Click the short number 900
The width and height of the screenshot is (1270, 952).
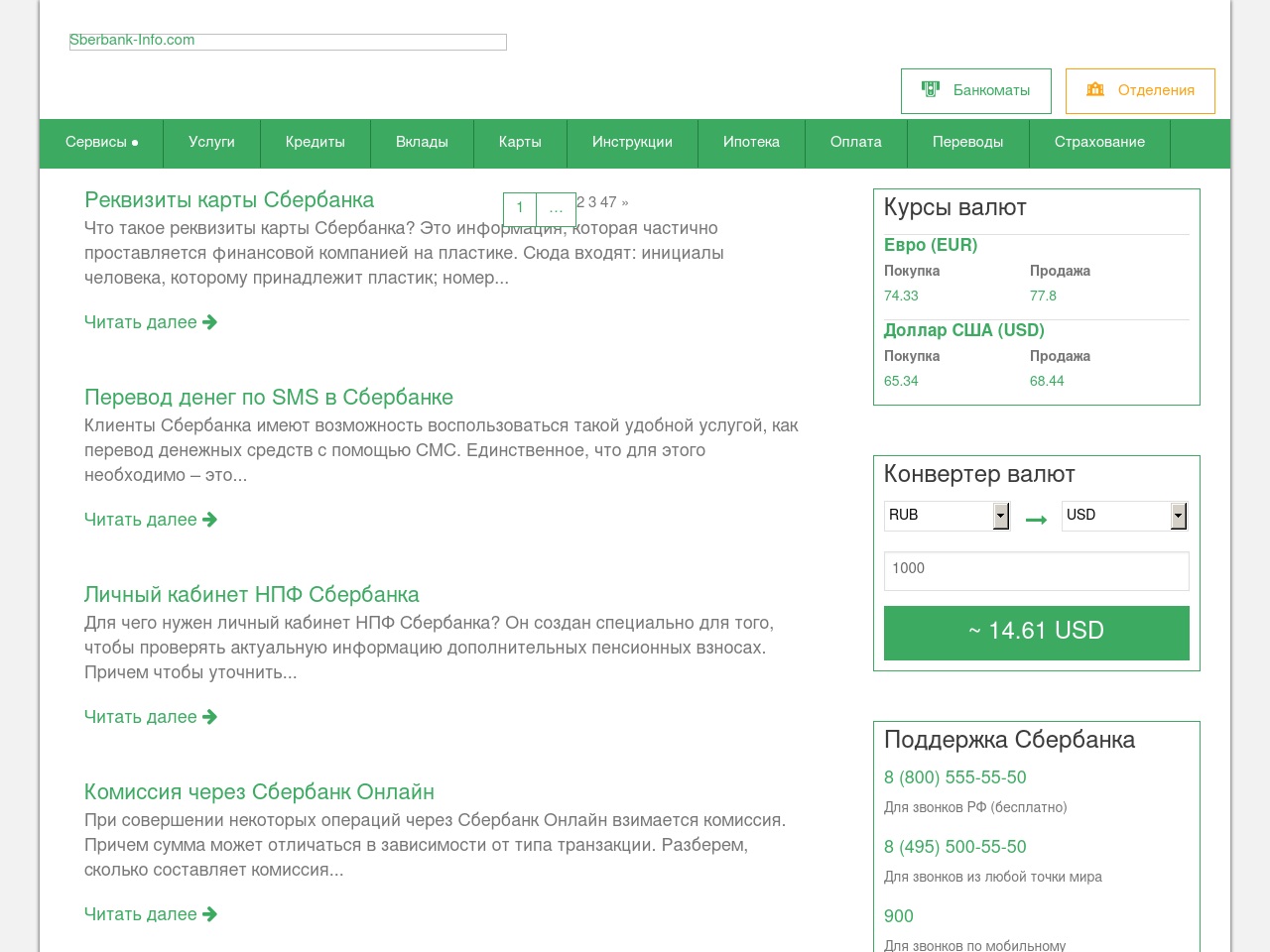pos(899,916)
